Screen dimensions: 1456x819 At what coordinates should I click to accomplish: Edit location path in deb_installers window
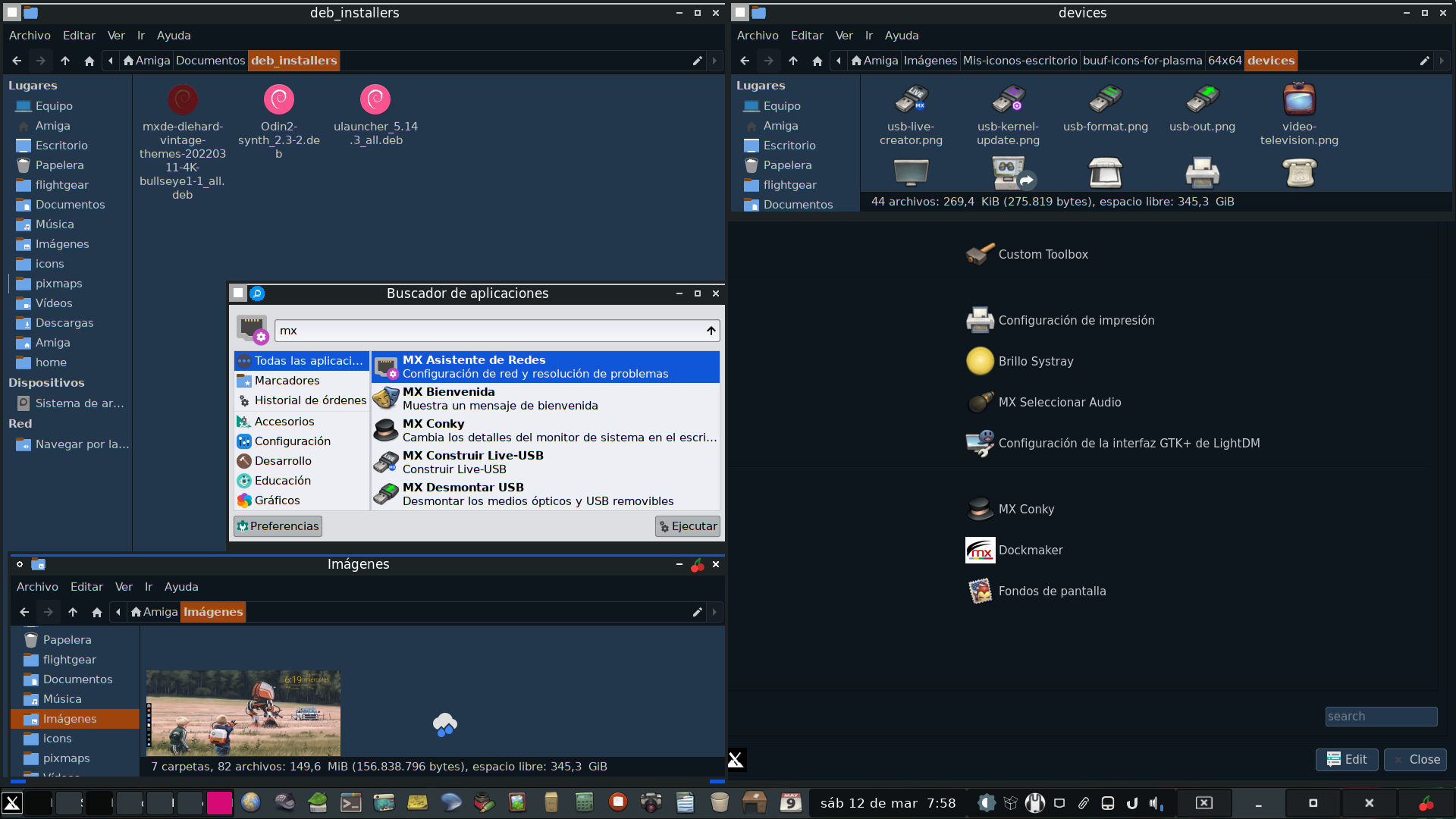[x=697, y=61]
